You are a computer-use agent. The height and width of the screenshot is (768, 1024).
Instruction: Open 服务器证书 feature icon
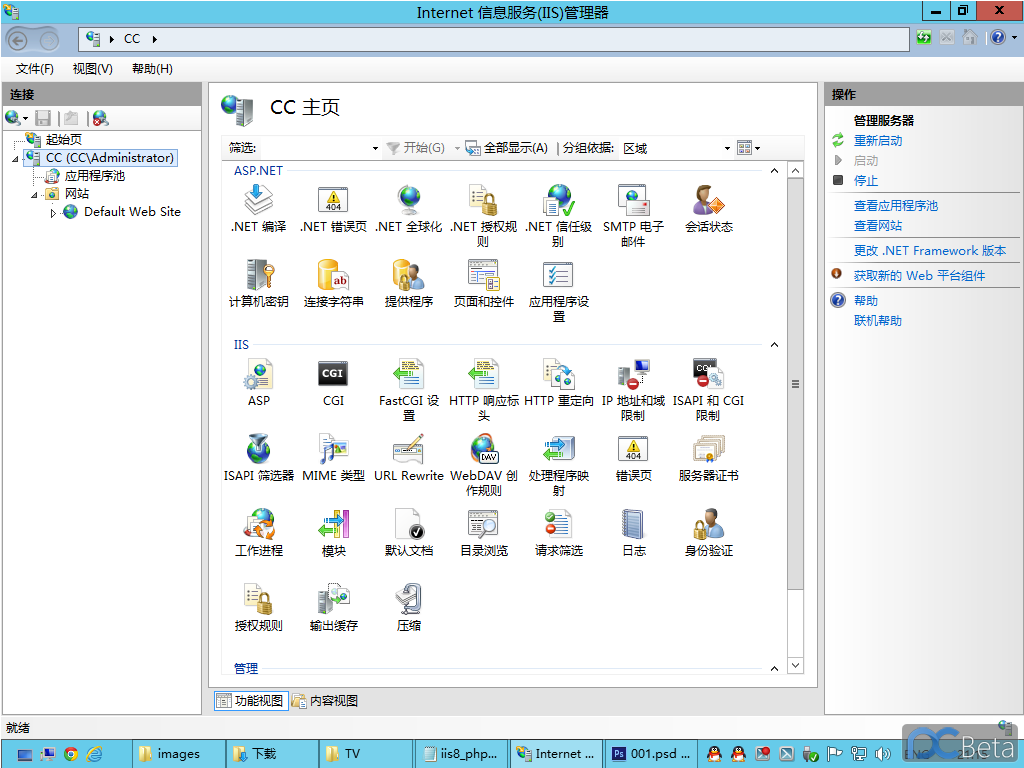coord(708,449)
